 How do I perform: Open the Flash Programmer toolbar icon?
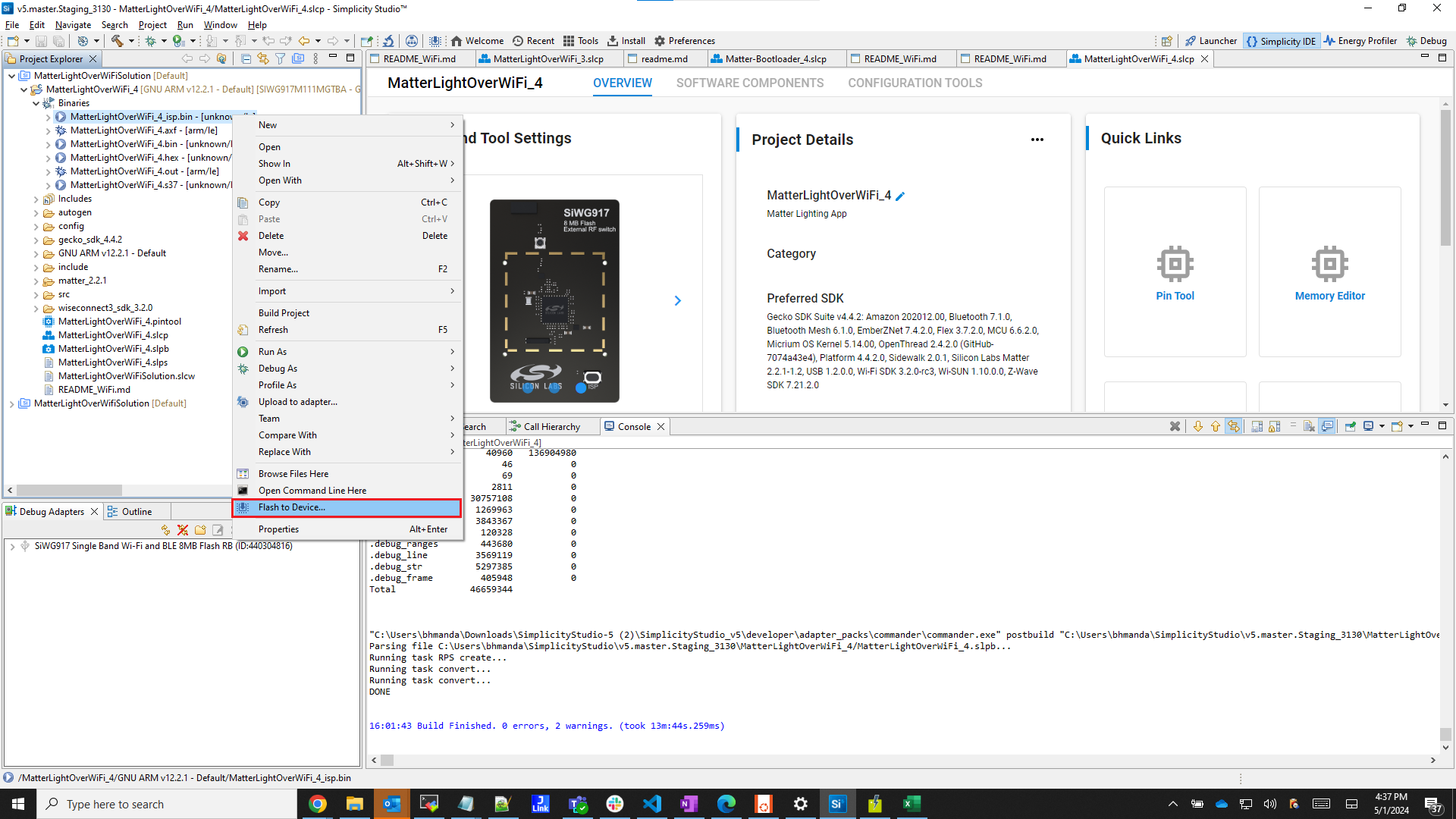coord(435,41)
